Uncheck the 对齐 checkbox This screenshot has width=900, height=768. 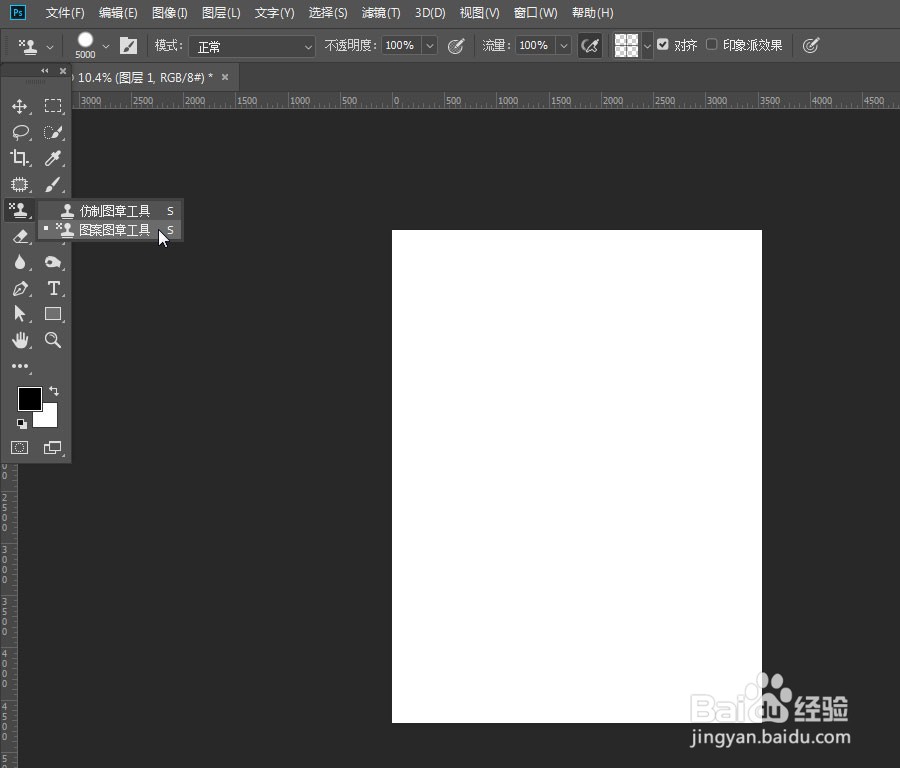click(663, 45)
